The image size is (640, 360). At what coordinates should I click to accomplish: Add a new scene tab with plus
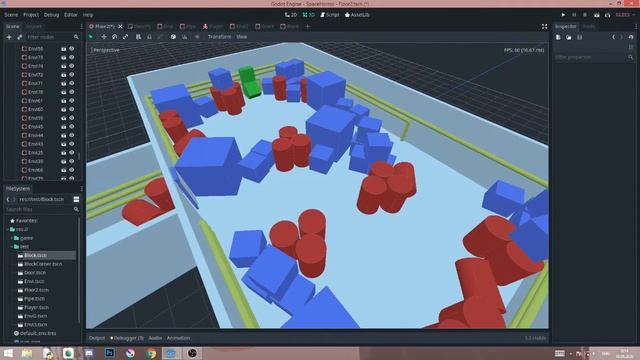(308, 27)
